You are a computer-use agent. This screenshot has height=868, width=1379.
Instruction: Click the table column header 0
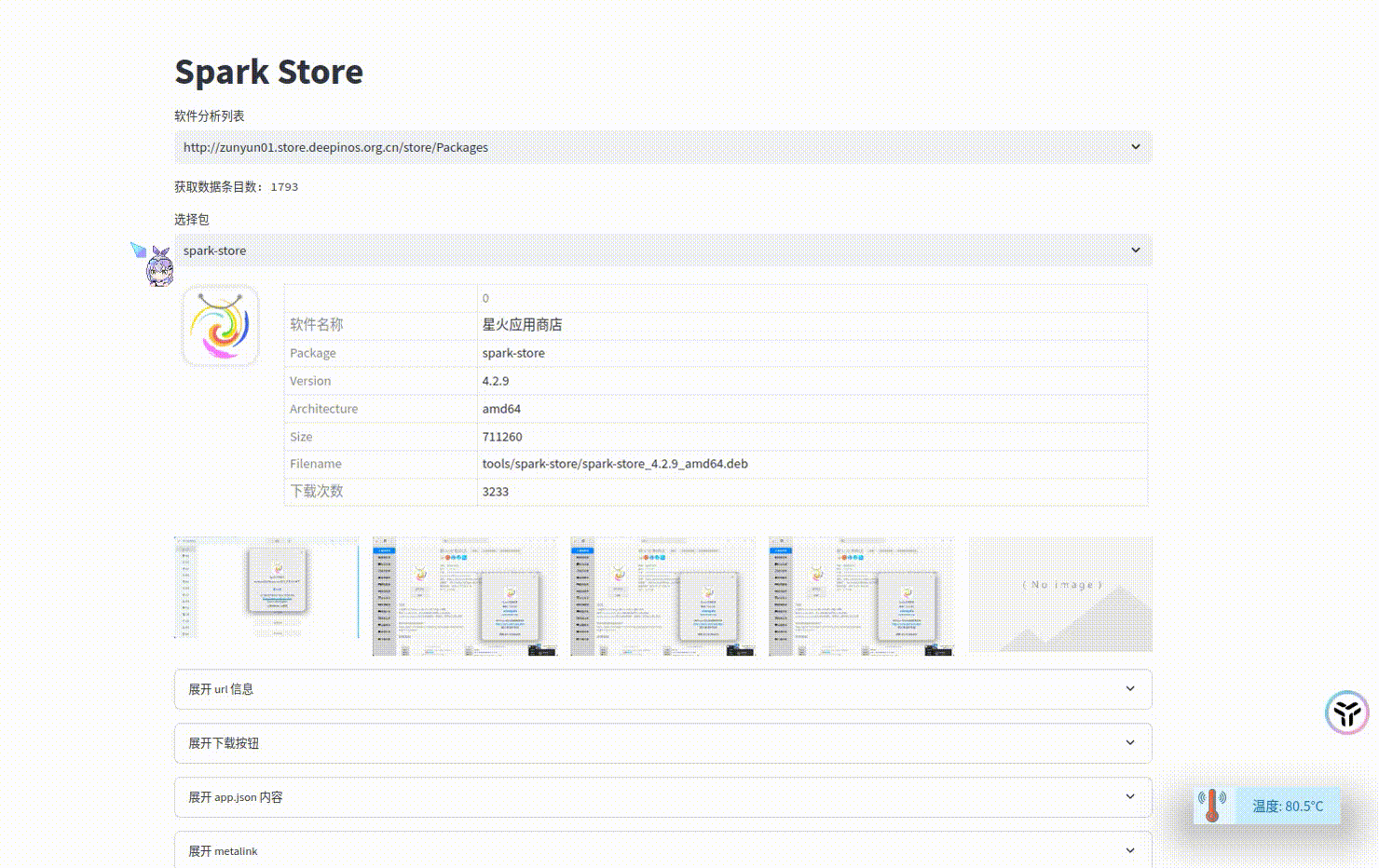[485, 298]
